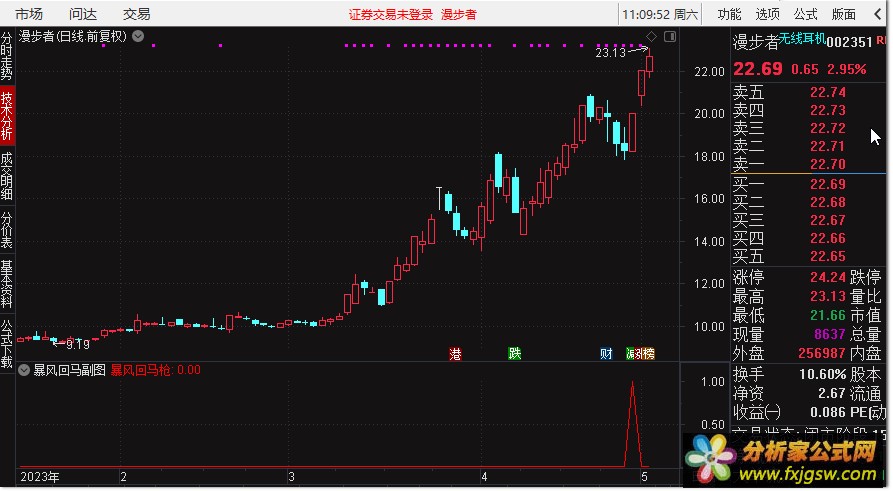Screen dimensions: 893x491
Task: Click the 涨停 value 24.24
Action: pos(828,277)
